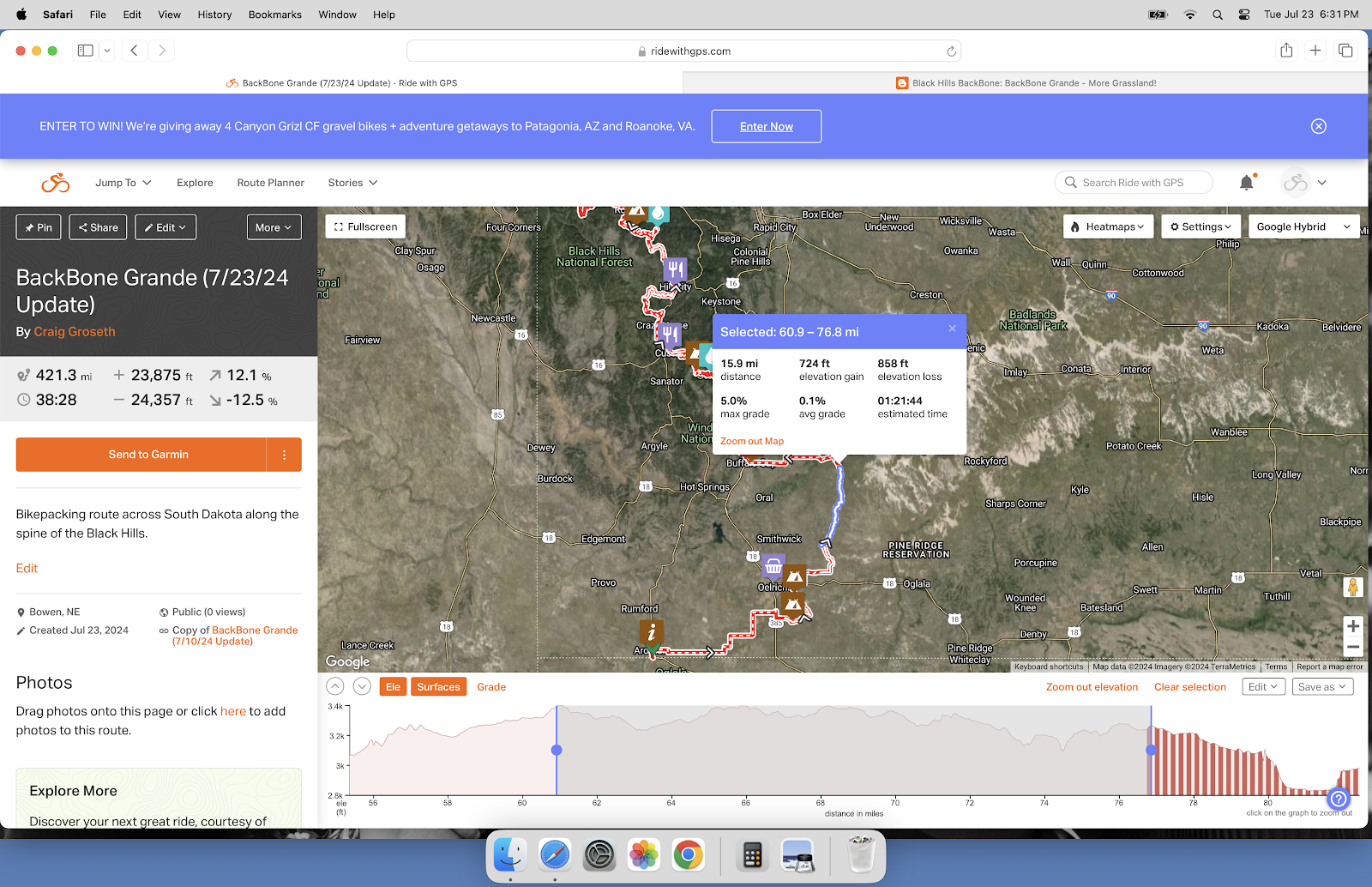Click the Safari address bar
This screenshot has width=1372, height=887.
click(684, 51)
